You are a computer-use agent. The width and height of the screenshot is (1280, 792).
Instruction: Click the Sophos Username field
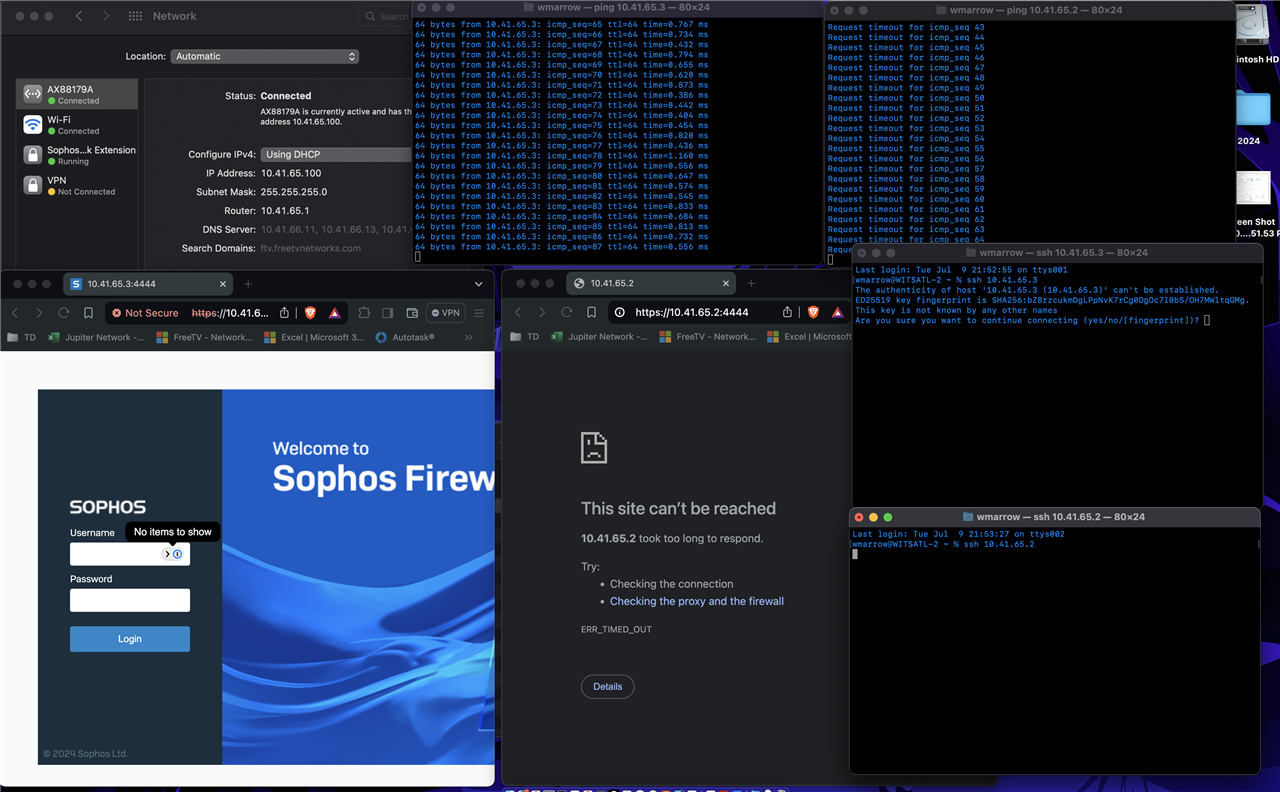point(130,554)
